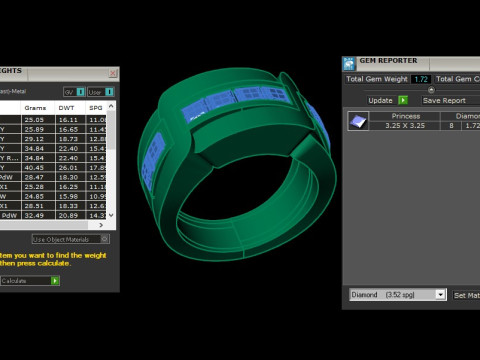The width and height of the screenshot is (480, 360).
Task: Collapse the Gem Reporter header with round arrow
Action: pyautogui.click(x=431, y=90)
